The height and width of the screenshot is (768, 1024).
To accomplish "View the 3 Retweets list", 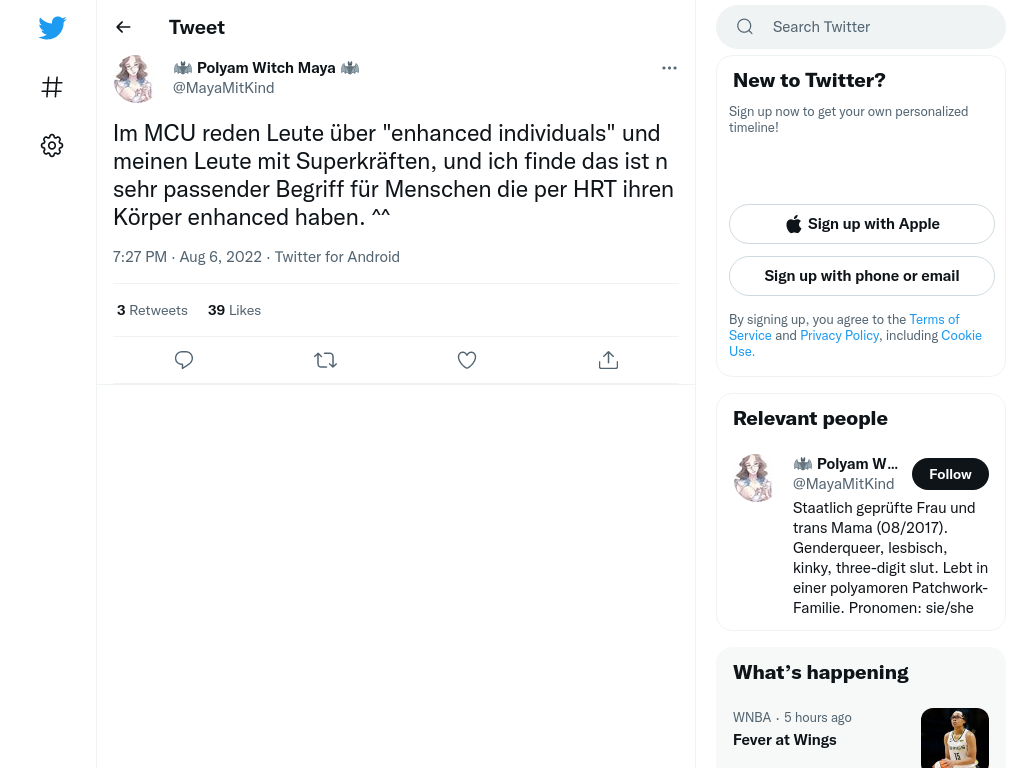I will pos(152,310).
